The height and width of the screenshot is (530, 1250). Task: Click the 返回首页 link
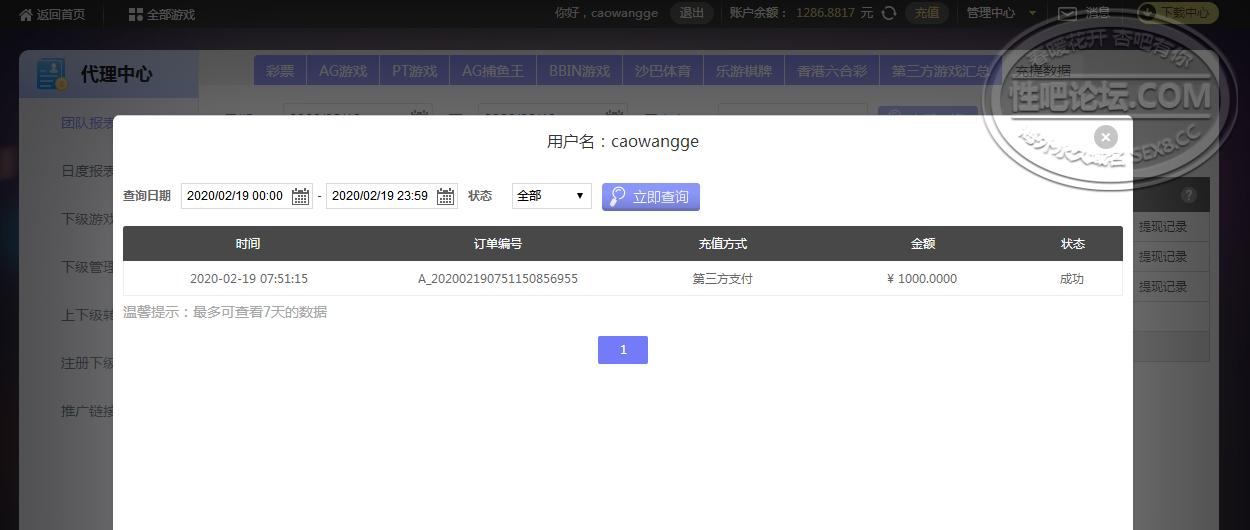pos(61,14)
